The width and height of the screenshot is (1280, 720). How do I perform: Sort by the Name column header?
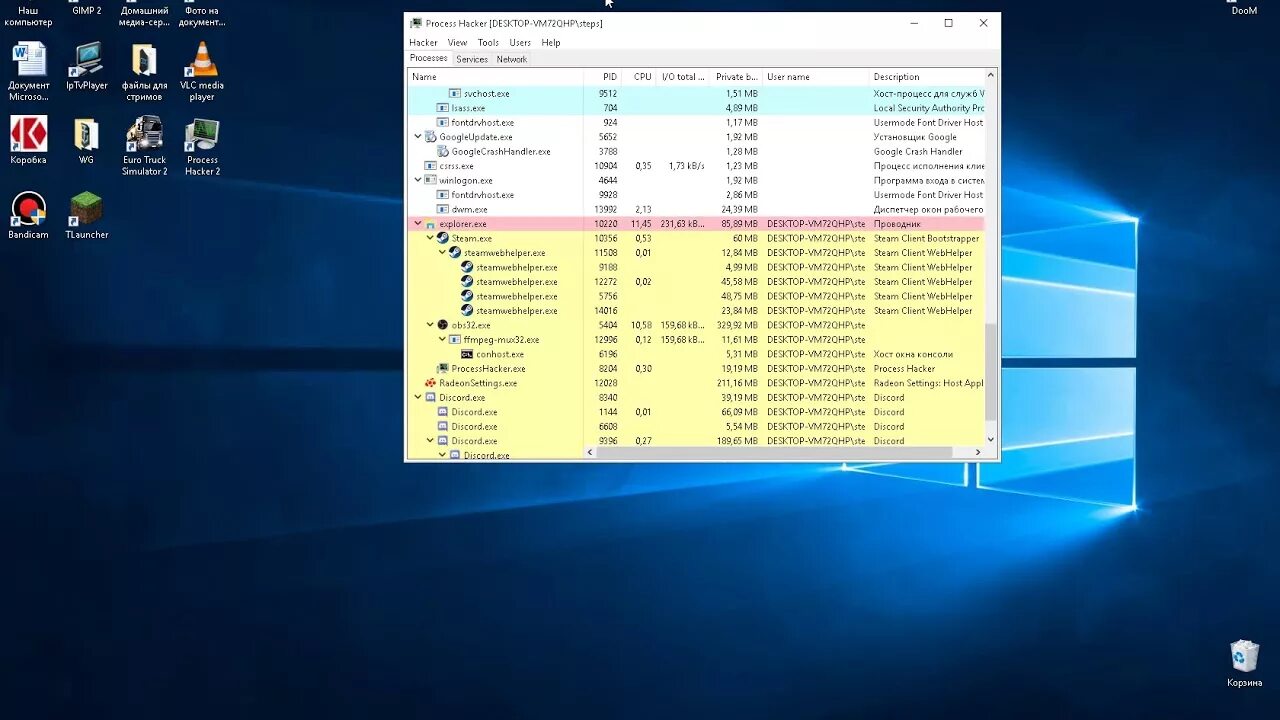(495, 77)
